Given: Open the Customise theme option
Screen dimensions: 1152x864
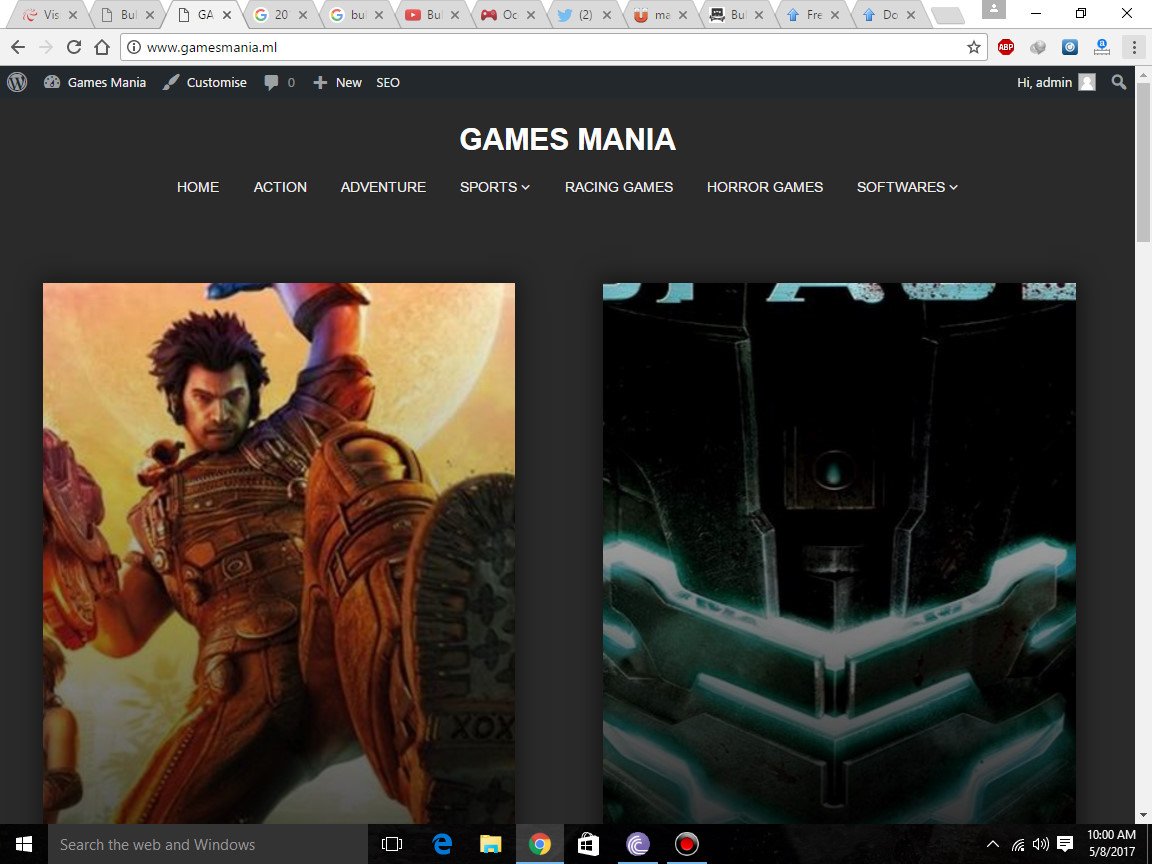Looking at the screenshot, I should (x=204, y=82).
